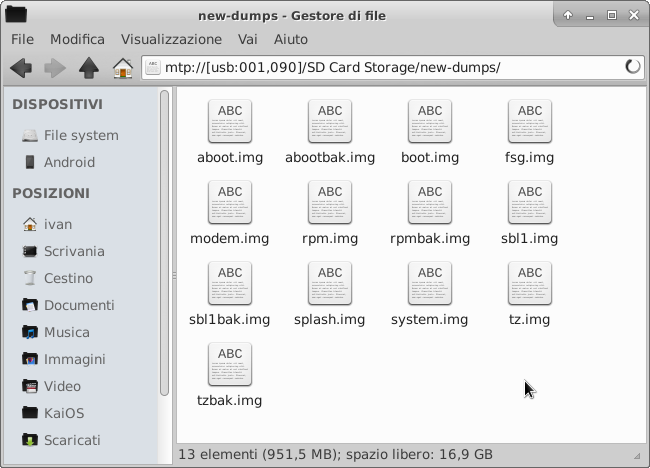Select the system.img file icon
This screenshot has height=468, width=650.
pyautogui.click(x=429, y=283)
